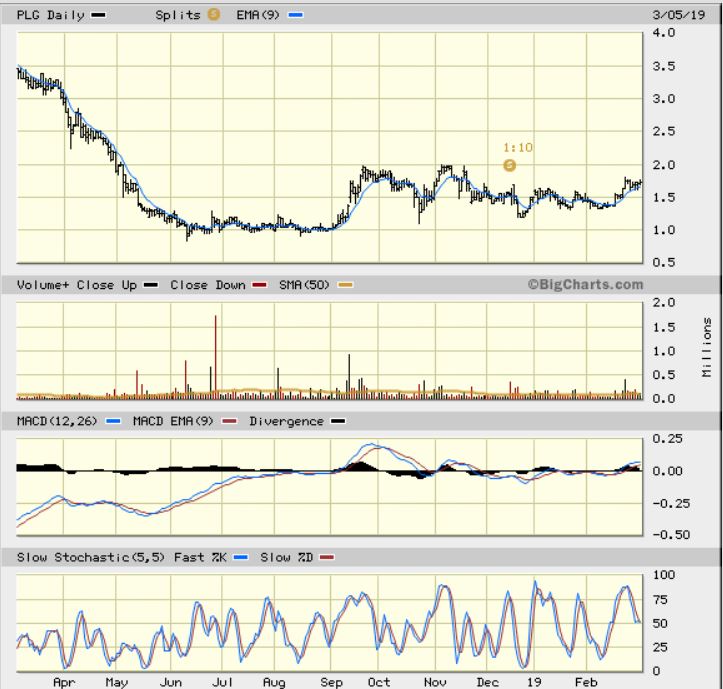Click the '0.25' MACD axis value
This screenshot has height=689, width=723.
pyautogui.click(x=668, y=439)
